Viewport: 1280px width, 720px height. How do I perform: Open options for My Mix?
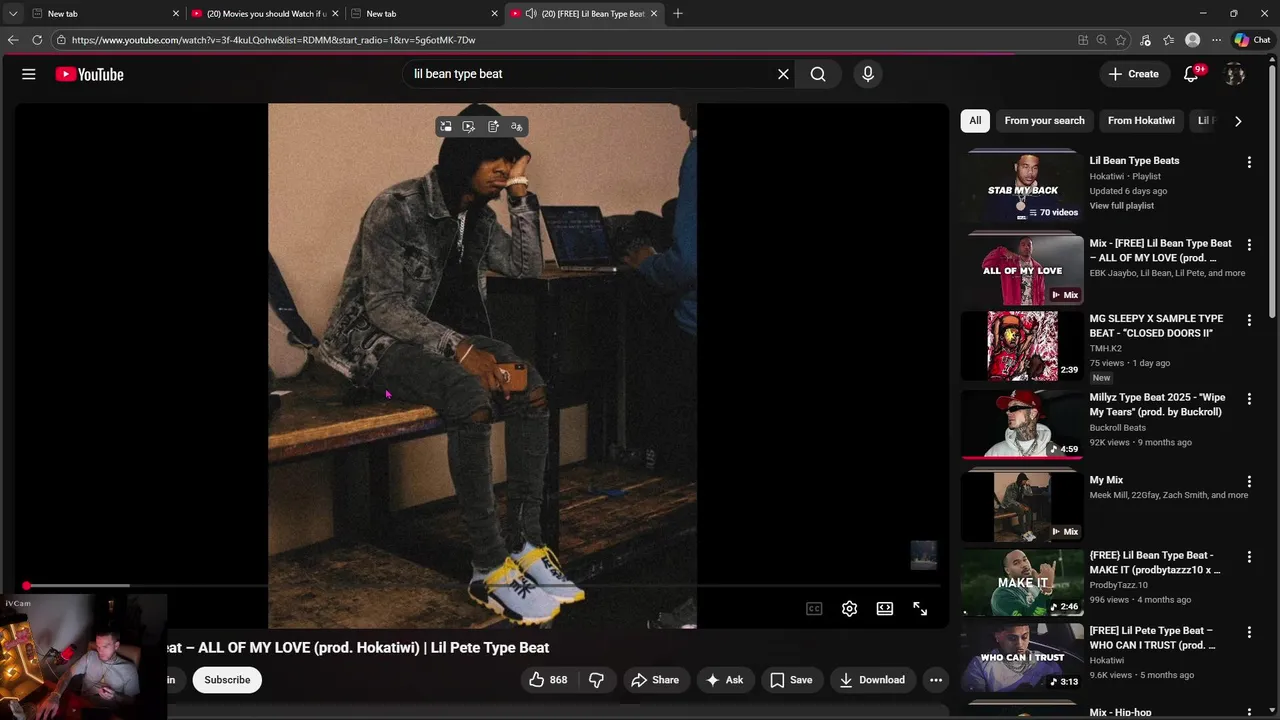1249,482
